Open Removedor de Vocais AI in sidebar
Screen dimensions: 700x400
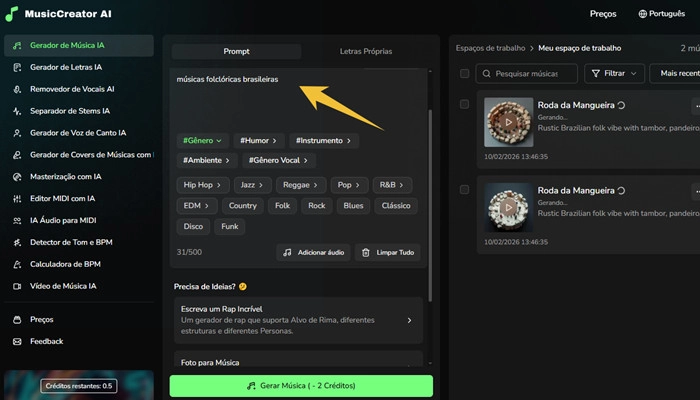pyautogui.click(x=79, y=89)
